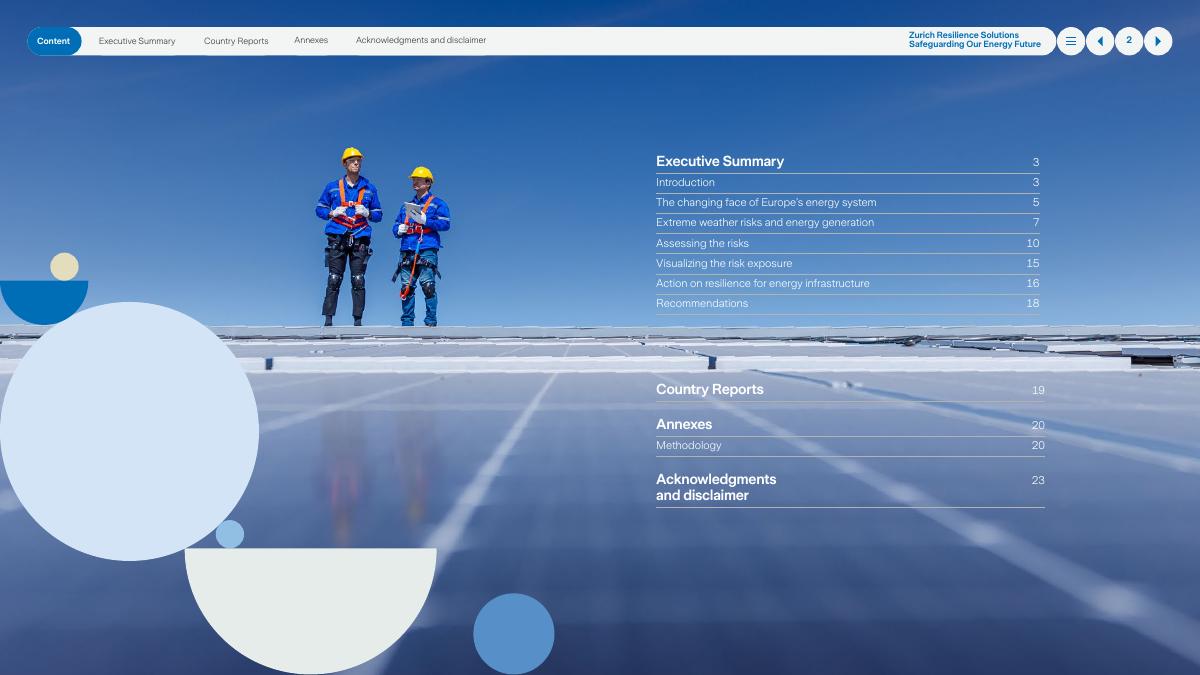Open the Executive Summary heading link
Viewport: 1200px width, 675px height.
(x=720, y=161)
